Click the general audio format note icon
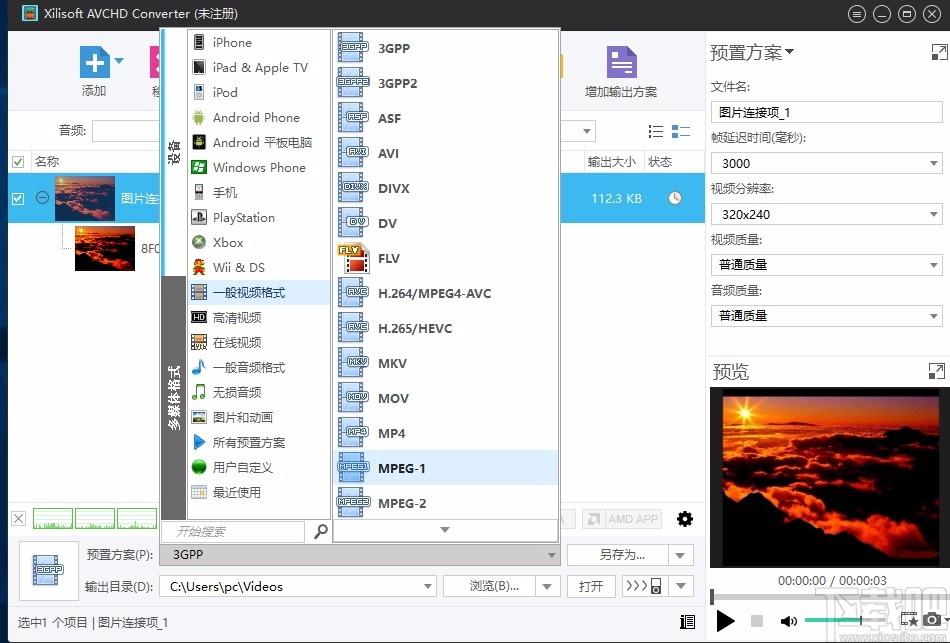The width and height of the screenshot is (950, 643). point(199,367)
